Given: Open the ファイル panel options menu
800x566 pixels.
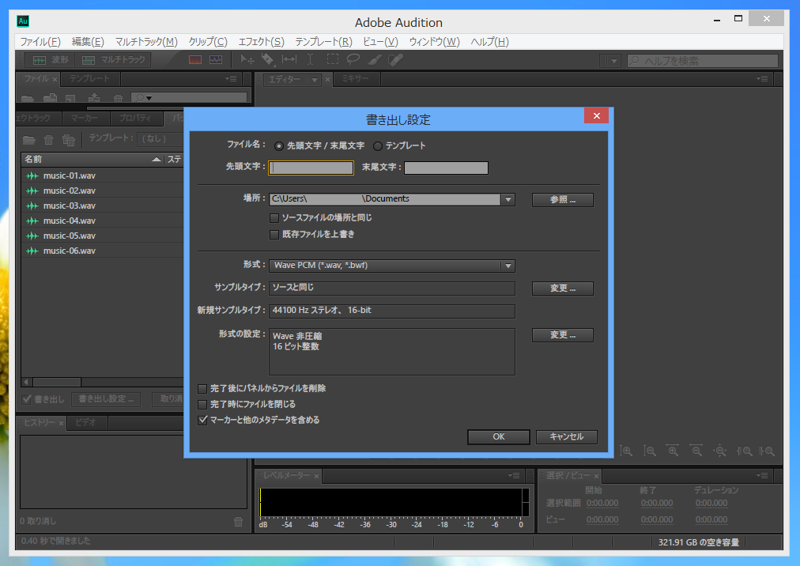Looking at the screenshot, I should (x=231, y=79).
